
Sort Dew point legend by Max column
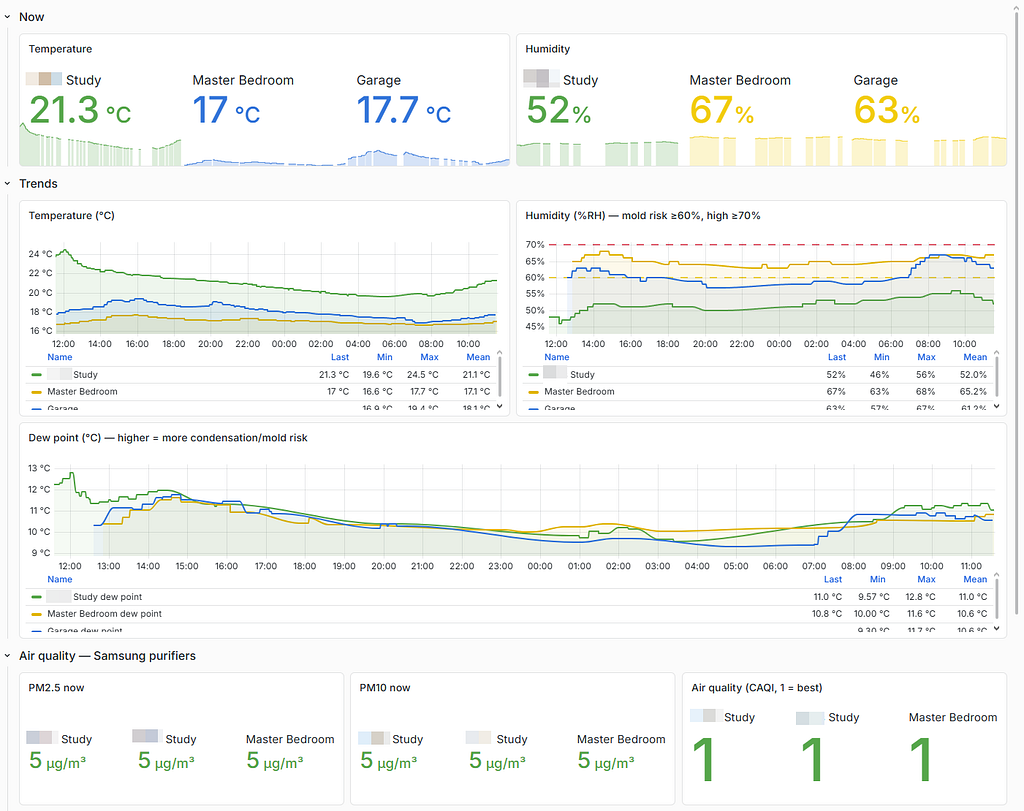pyautogui.click(x=926, y=579)
